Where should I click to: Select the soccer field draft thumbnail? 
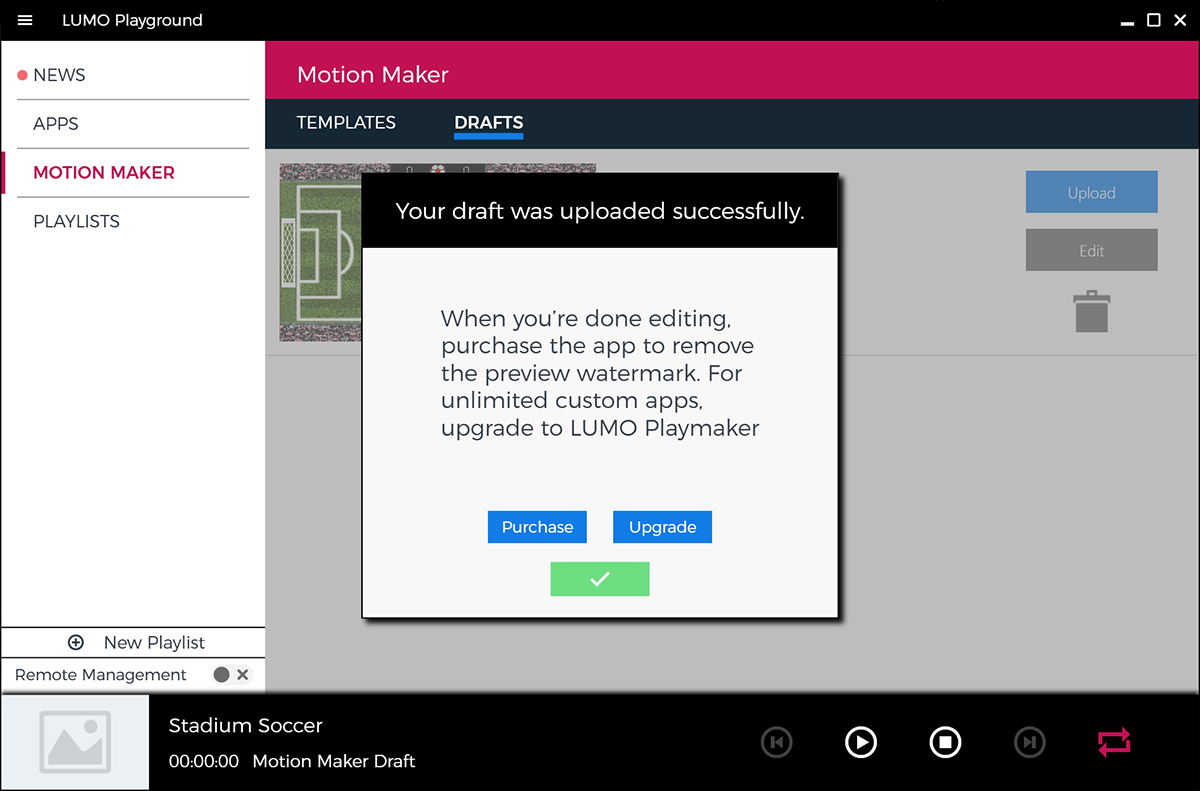click(x=320, y=253)
